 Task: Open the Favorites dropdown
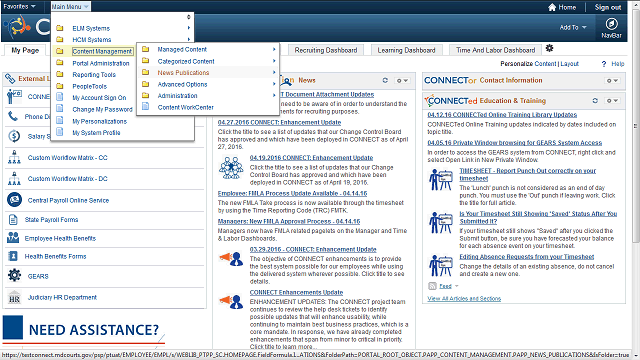pyautogui.click(x=19, y=7)
